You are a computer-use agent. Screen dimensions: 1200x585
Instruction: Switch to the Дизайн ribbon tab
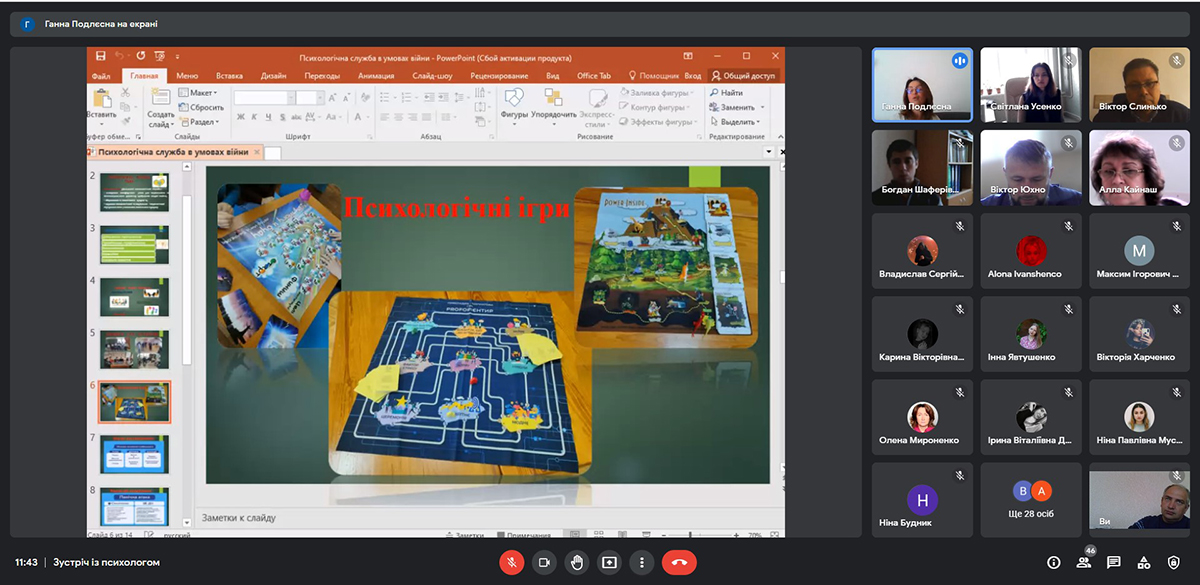pos(274,76)
